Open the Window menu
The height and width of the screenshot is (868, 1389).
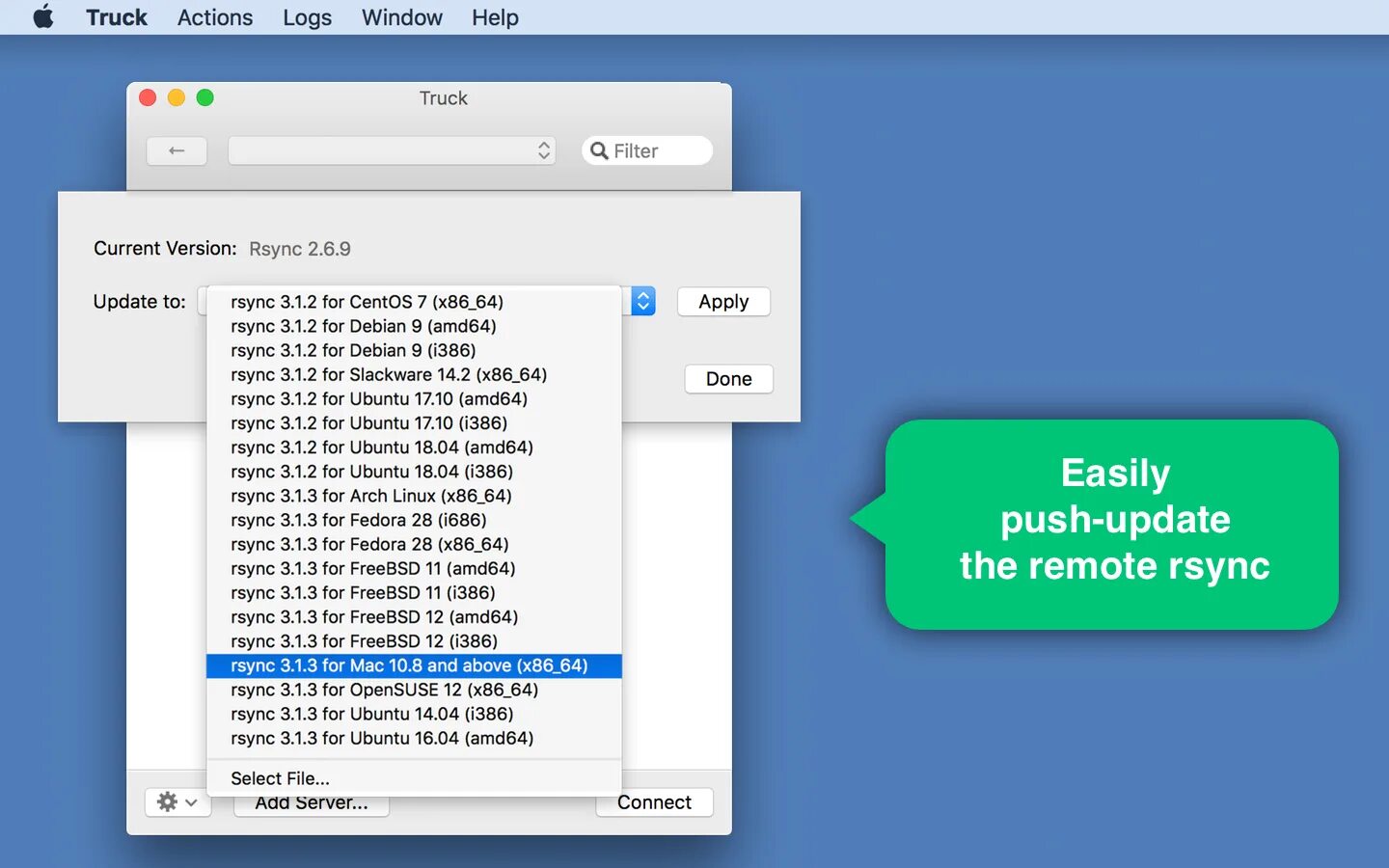coord(401,16)
